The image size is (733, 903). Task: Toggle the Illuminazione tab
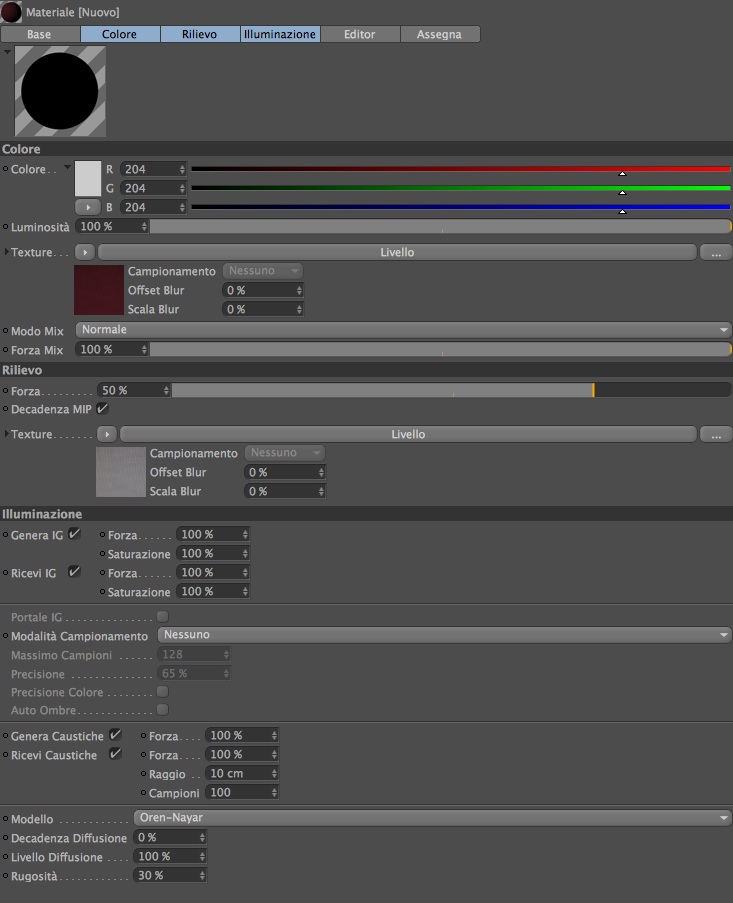click(280, 34)
